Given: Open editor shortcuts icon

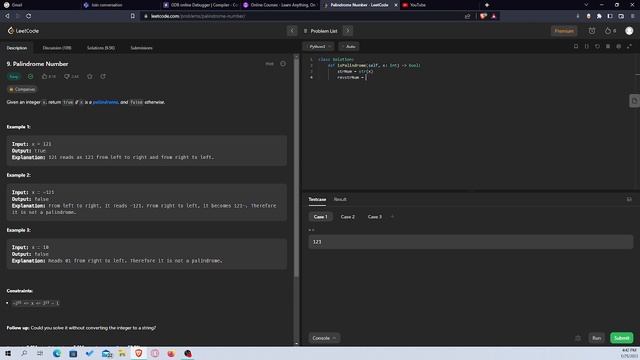Looking at the screenshot, I should tap(608, 47).
